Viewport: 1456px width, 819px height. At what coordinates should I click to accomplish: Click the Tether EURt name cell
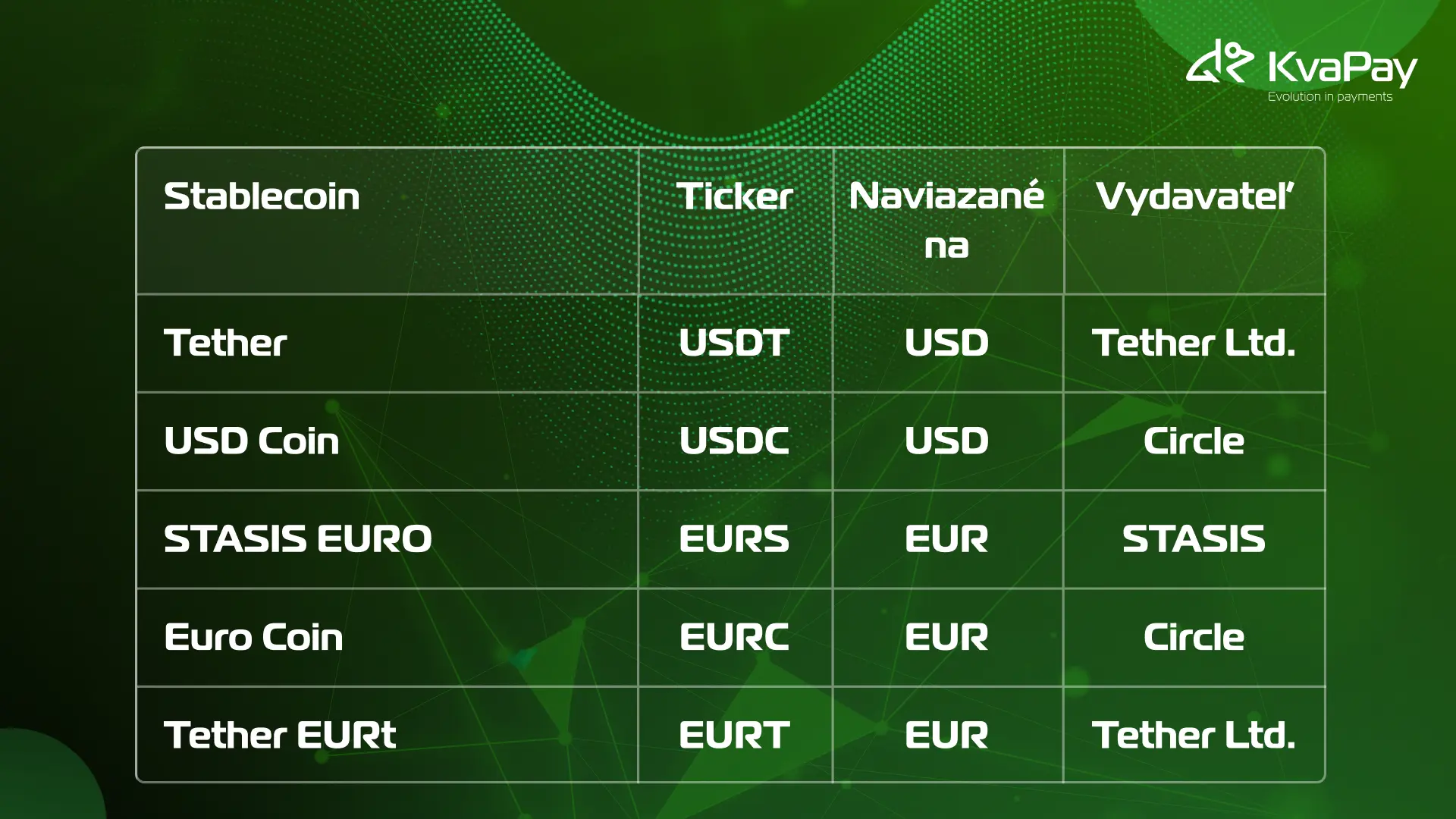coord(280,735)
